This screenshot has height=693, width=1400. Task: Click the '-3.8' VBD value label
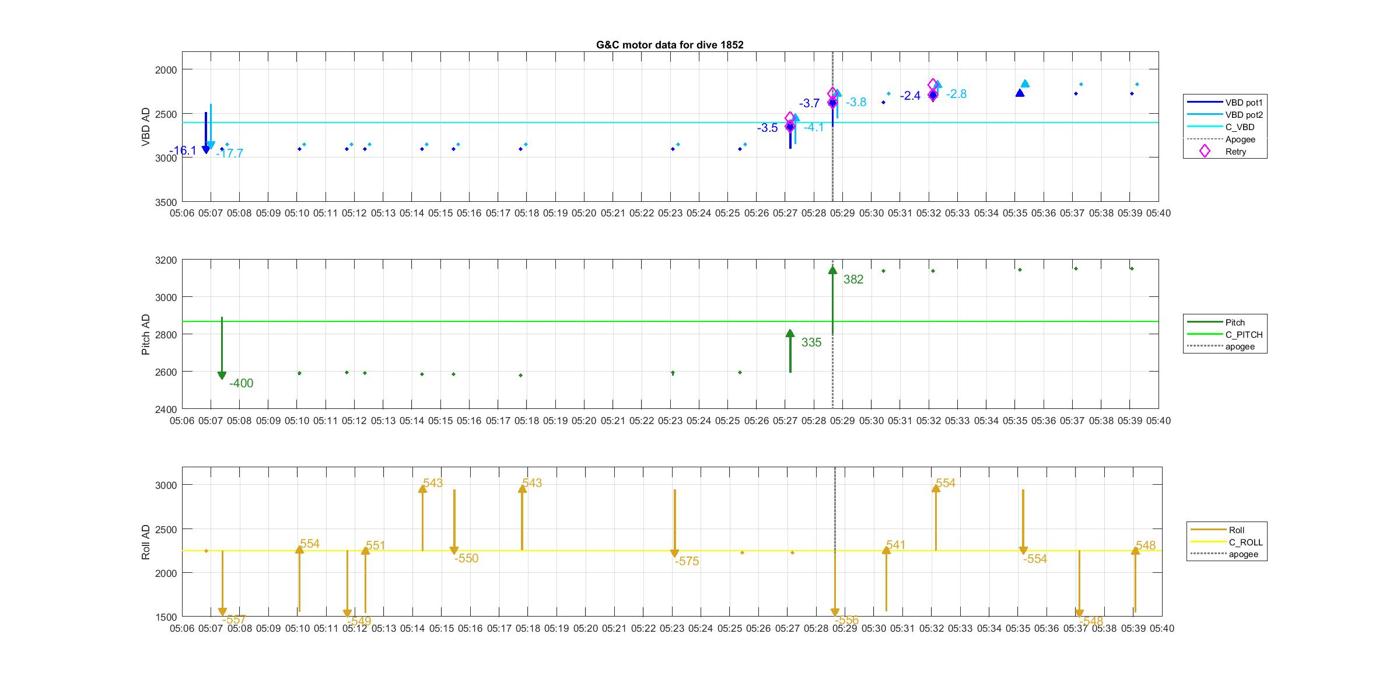[857, 102]
